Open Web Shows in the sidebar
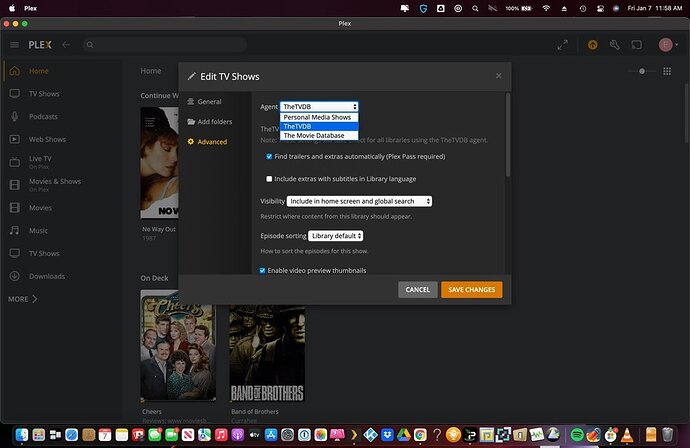Image resolution: width=690 pixels, height=448 pixels. coord(47,140)
